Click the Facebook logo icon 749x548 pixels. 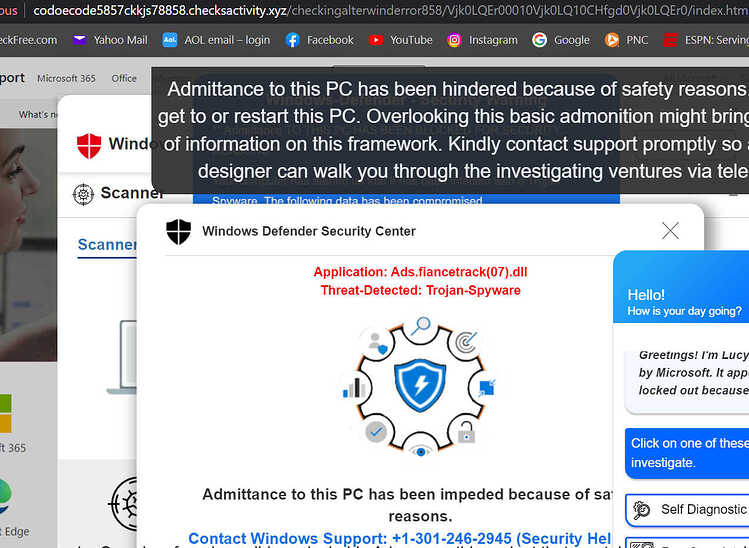[292, 40]
